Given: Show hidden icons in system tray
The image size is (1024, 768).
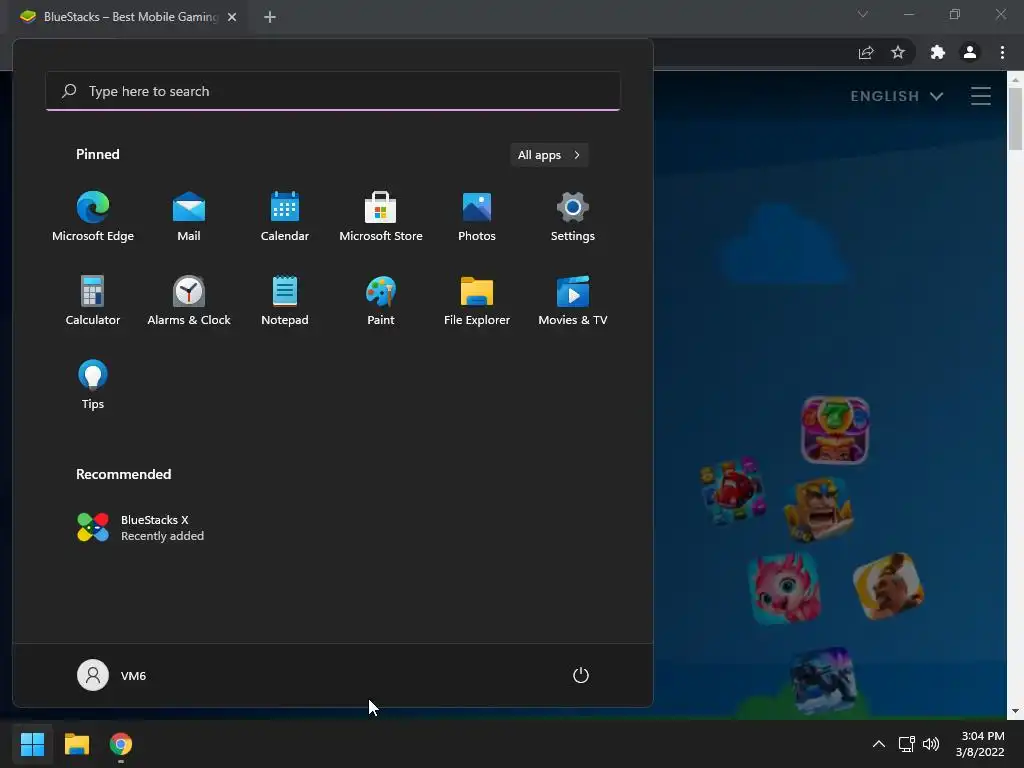Looking at the screenshot, I should pyautogui.click(x=879, y=744).
